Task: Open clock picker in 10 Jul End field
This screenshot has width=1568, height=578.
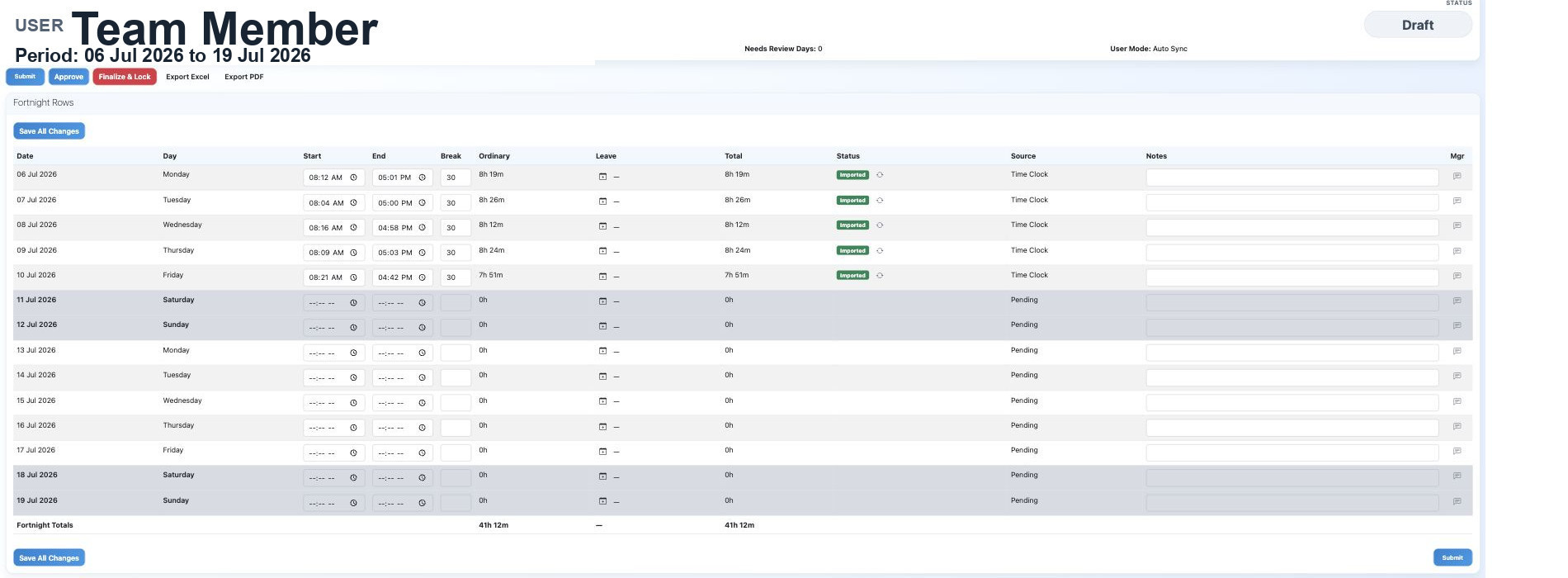Action: 422,277
